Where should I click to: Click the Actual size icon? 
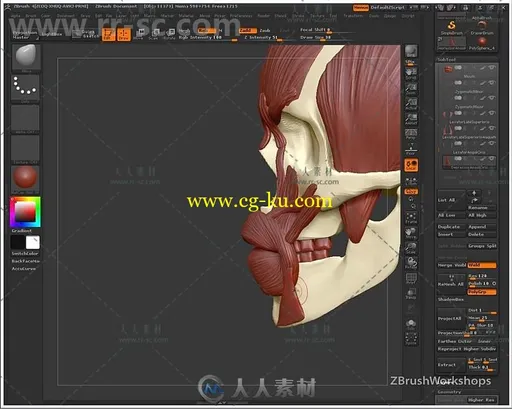[411, 104]
